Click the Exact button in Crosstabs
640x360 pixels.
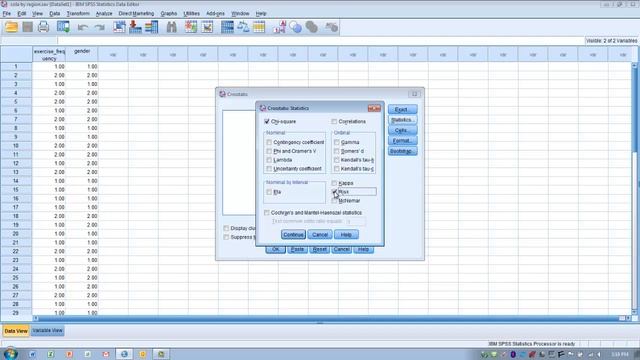tap(402, 109)
